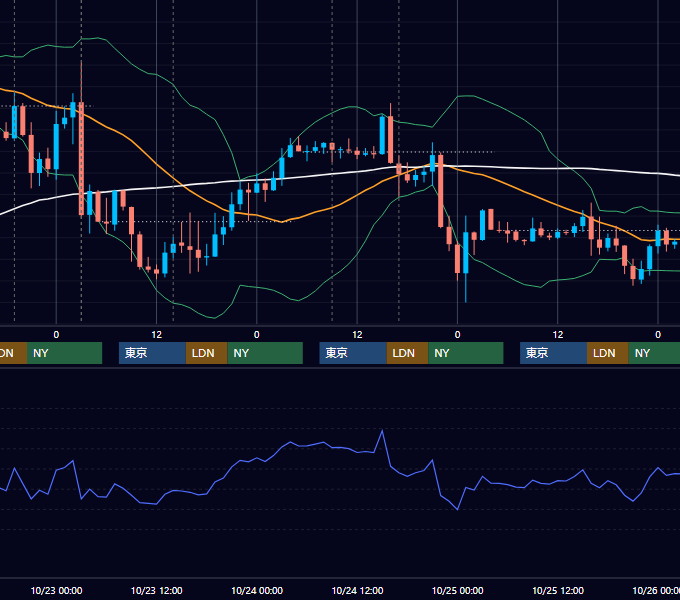Click the 10/25 LDN session block

click(608, 353)
